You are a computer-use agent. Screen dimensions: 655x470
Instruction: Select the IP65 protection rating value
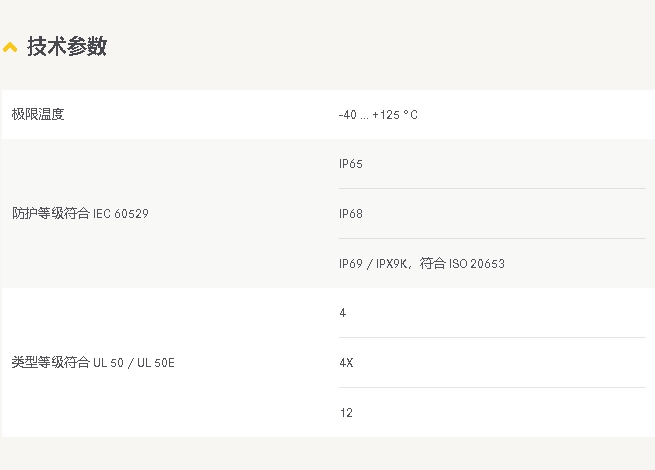point(351,164)
